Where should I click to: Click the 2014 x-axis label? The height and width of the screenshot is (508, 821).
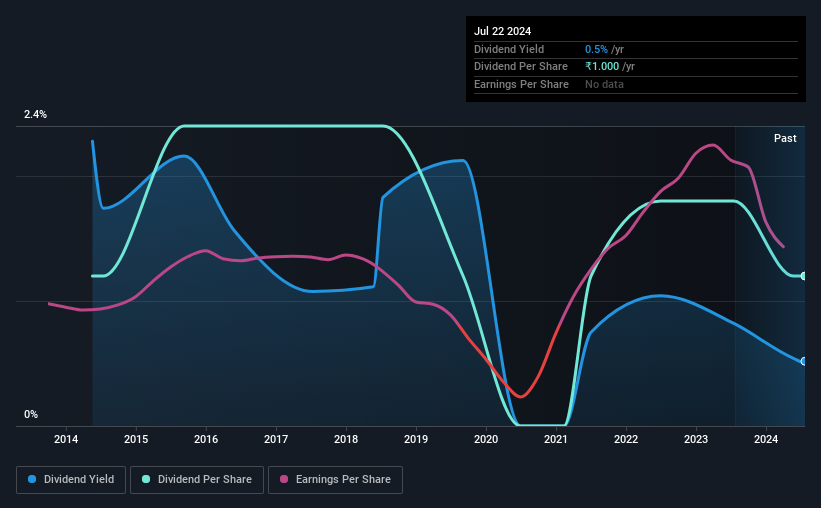click(x=66, y=439)
